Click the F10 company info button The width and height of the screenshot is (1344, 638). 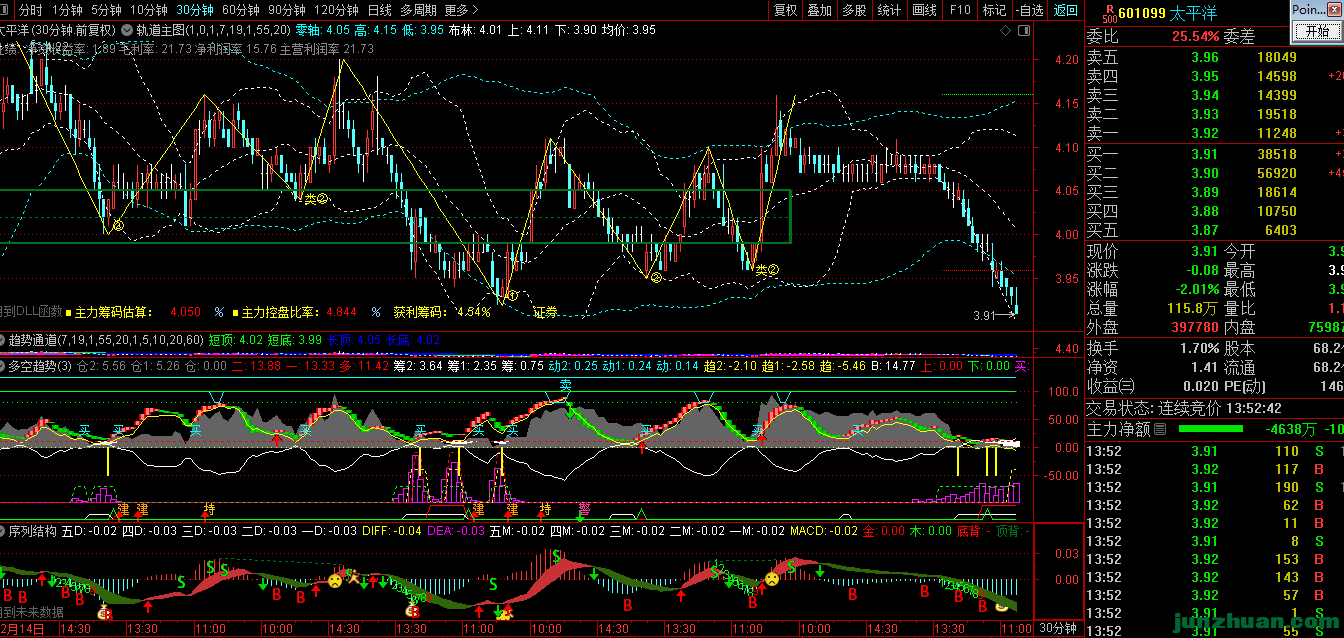tap(960, 10)
